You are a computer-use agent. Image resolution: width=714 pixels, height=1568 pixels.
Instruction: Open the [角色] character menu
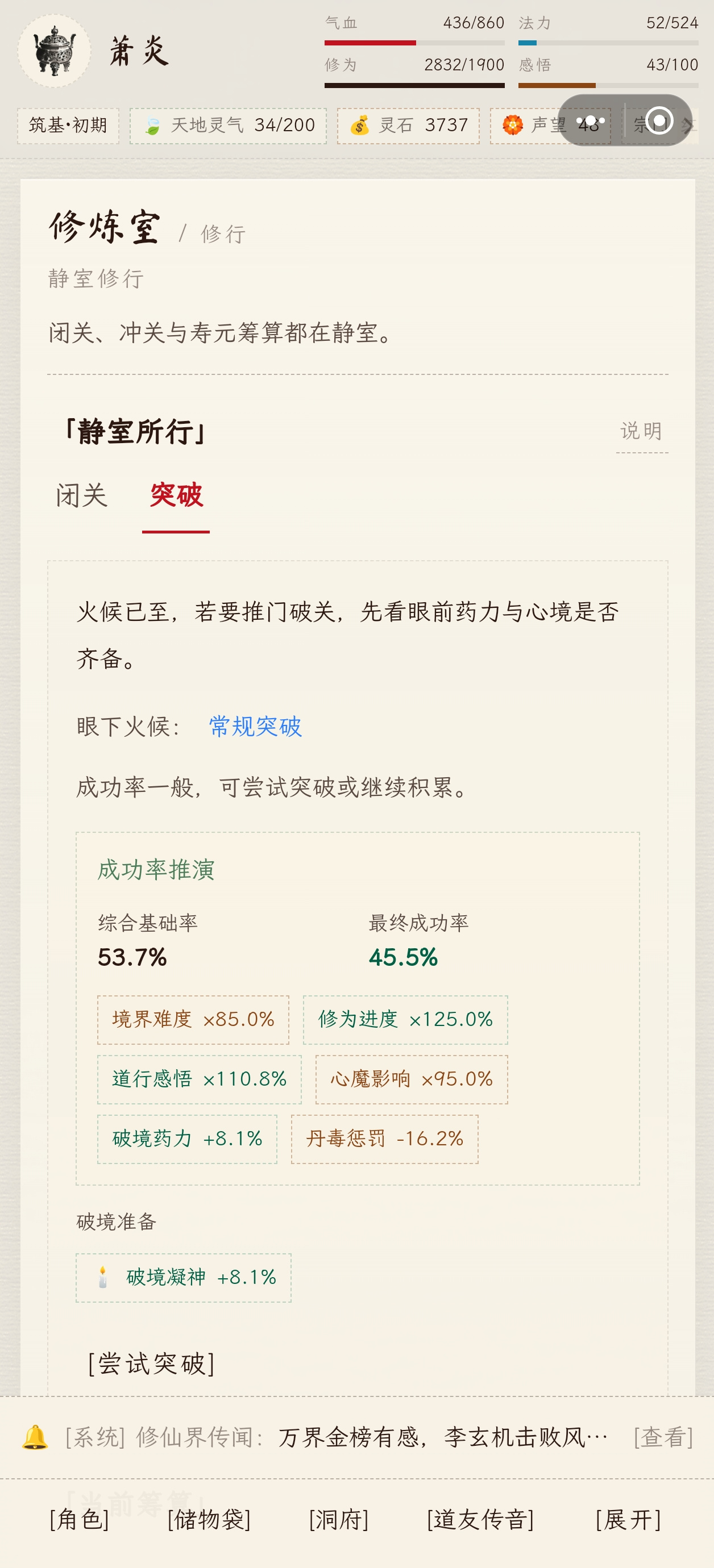point(79,1520)
